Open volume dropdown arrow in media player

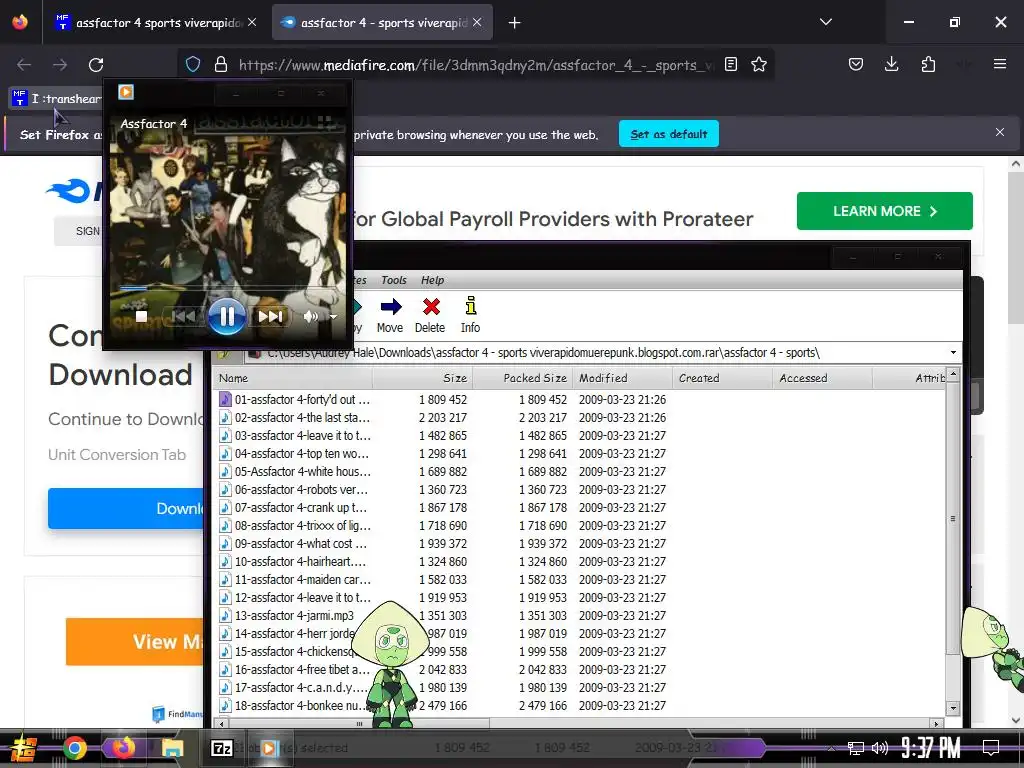tap(333, 317)
